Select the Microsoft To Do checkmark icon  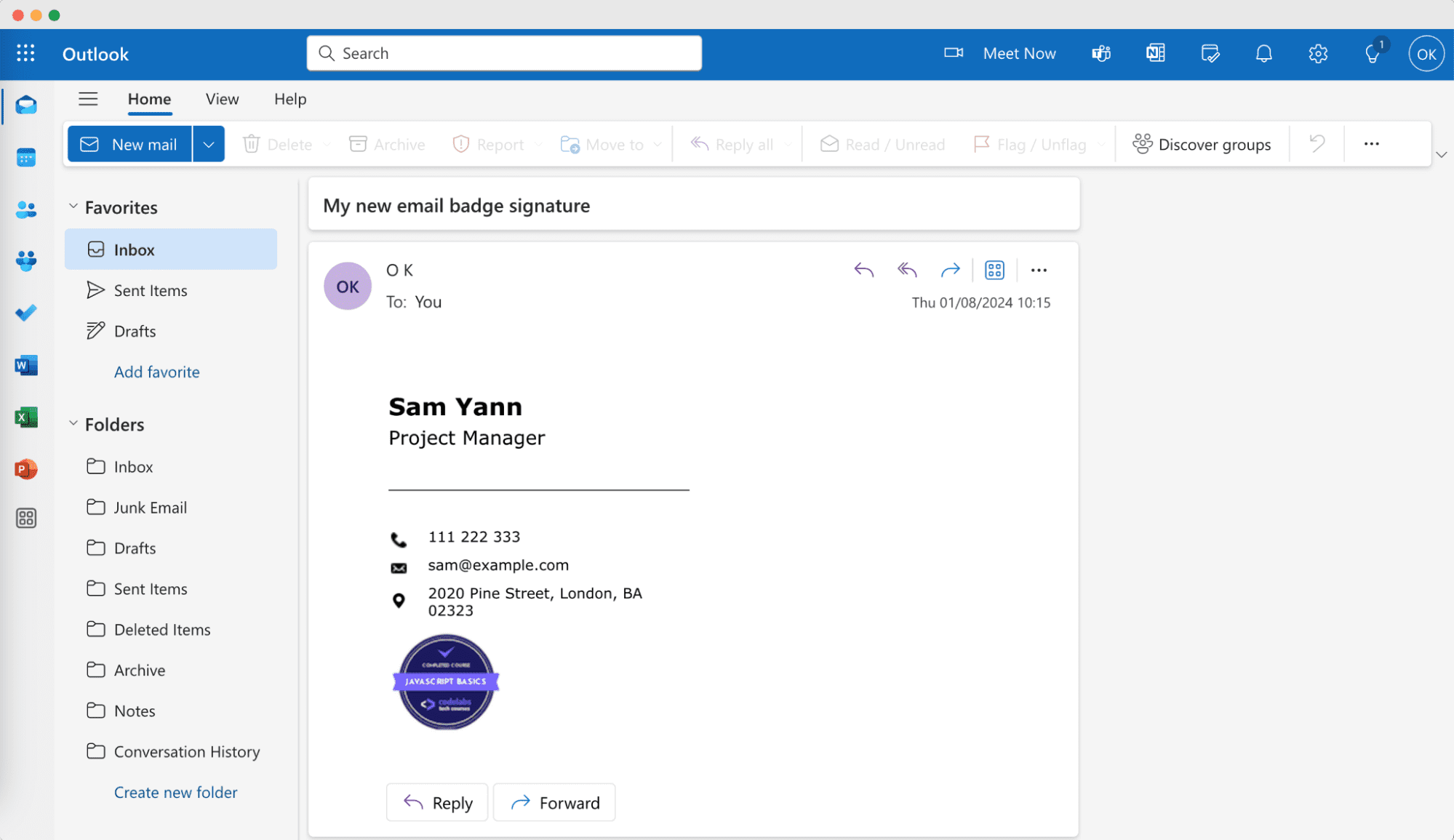pos(26,313)
